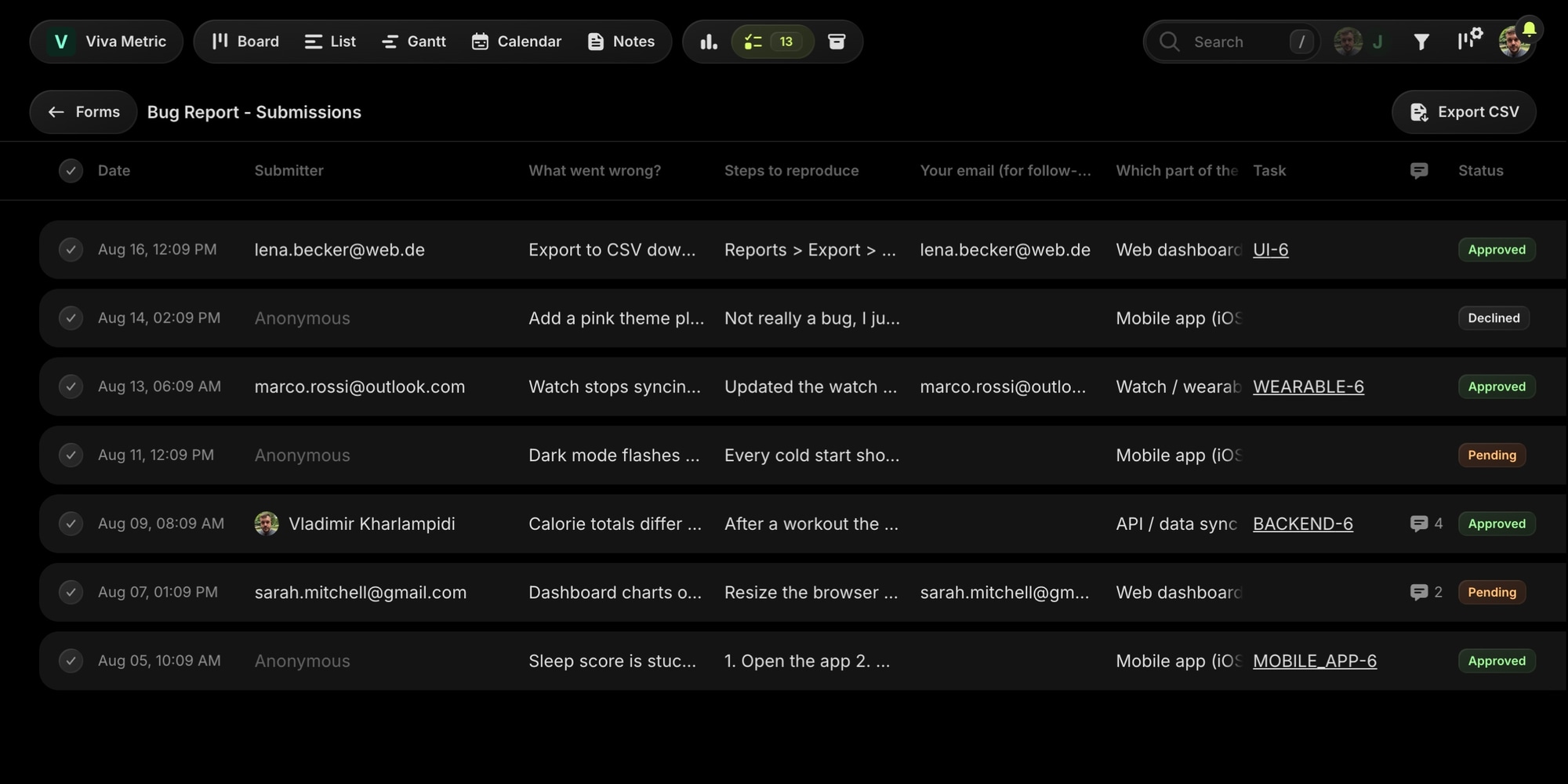This screenshot has width=1568, height=784.
Task: Toggle checkbox for Aug 13 submission
Action: (x=71, y=387)
